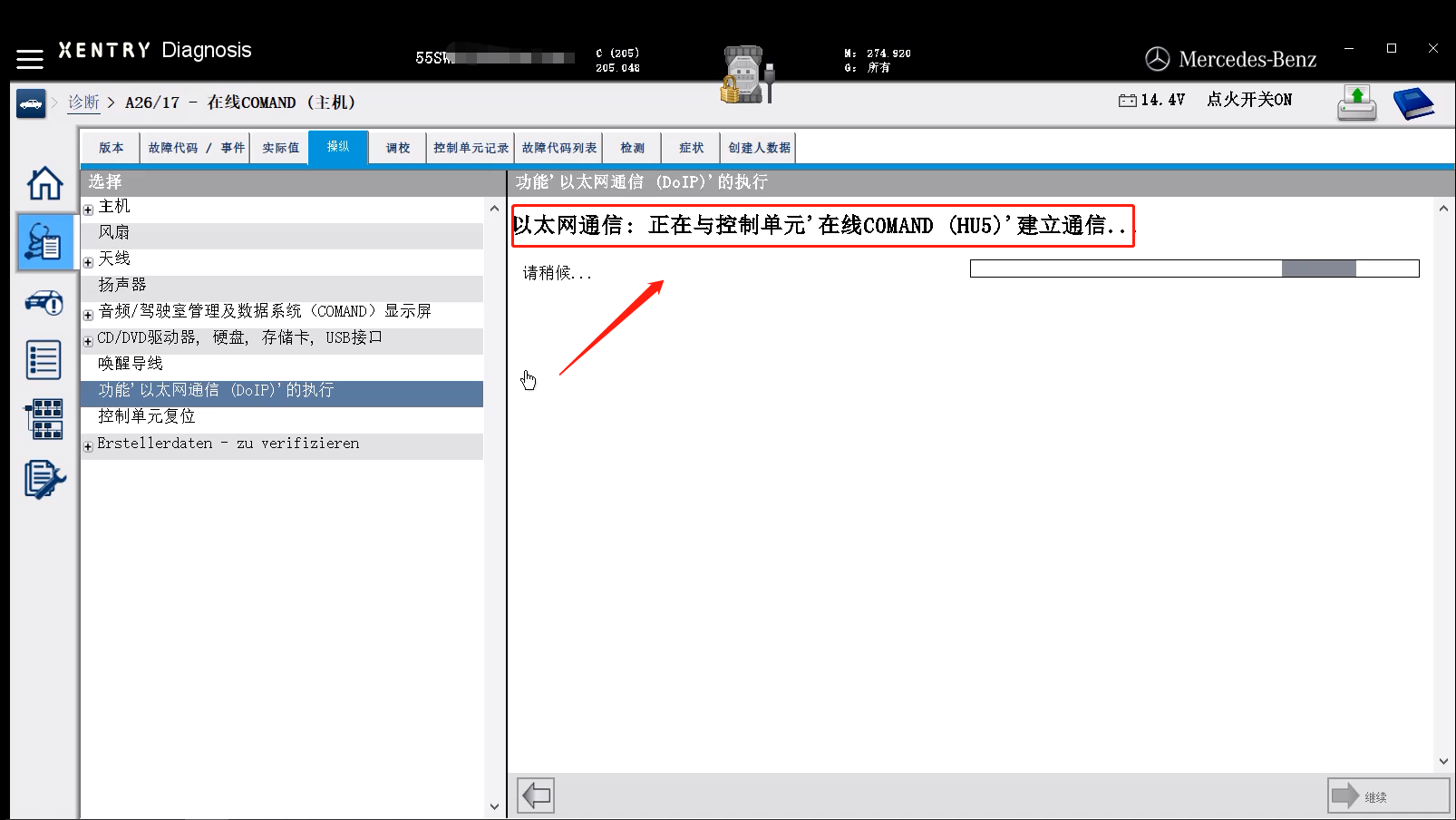Click the battery voltage icon

(1127, 100)
